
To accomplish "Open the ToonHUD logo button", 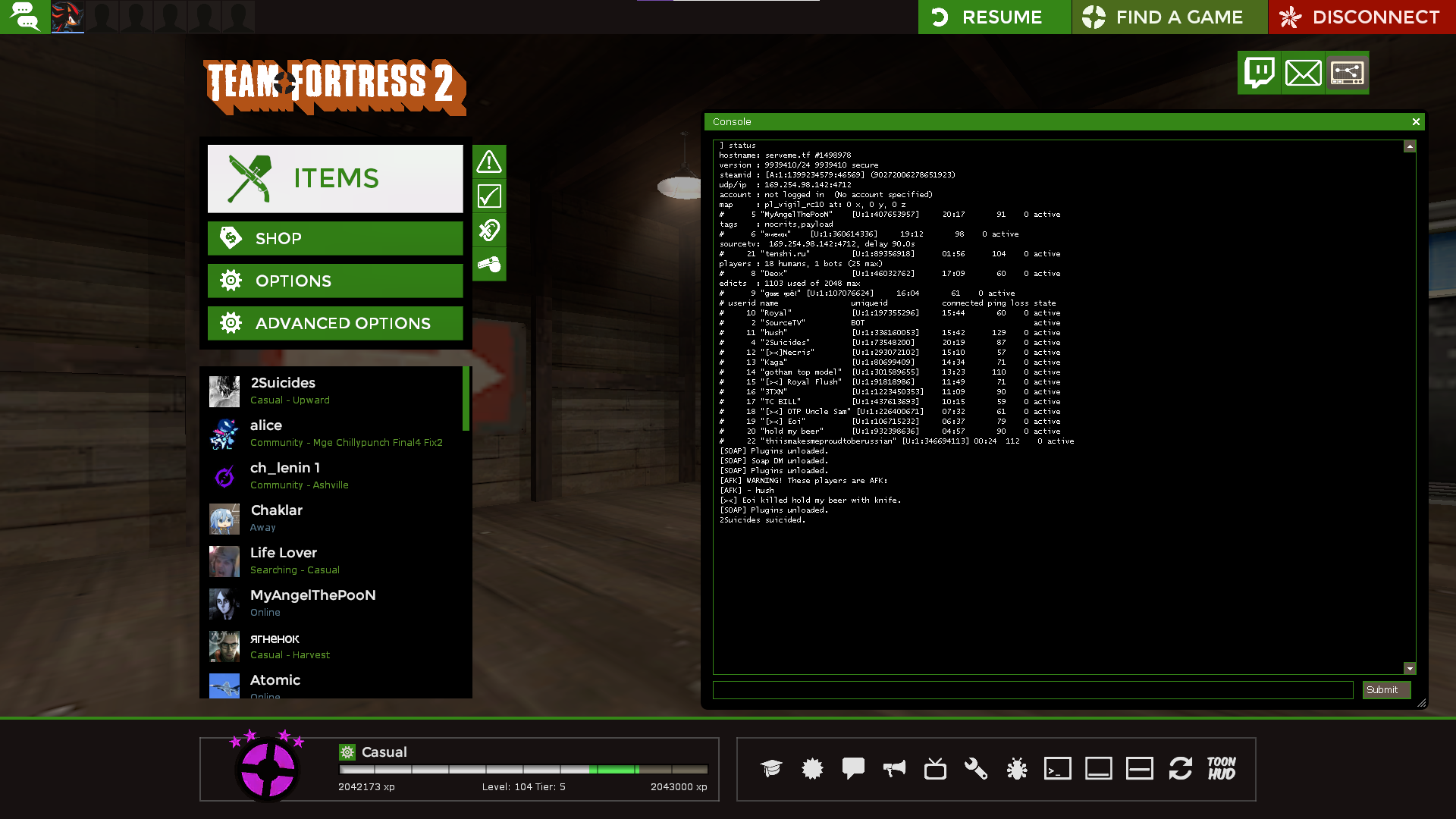I will [1222, 768].
